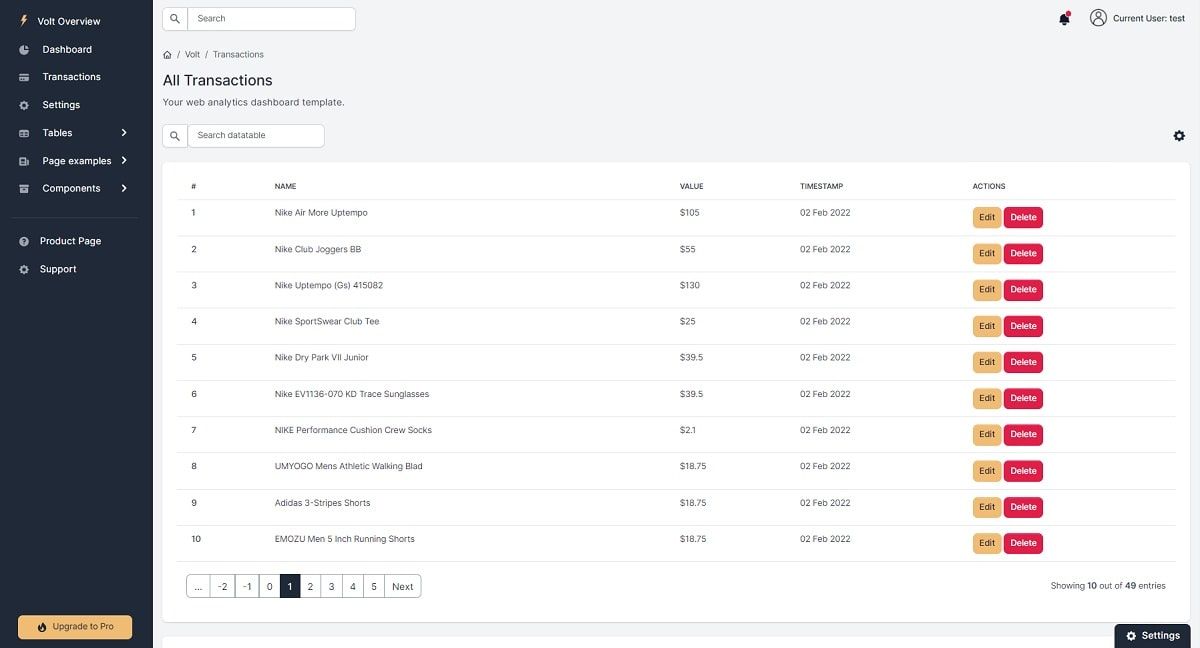The image size is (1200, 648).
Task: Click the VALUE column header
Action: coord(692,187)
